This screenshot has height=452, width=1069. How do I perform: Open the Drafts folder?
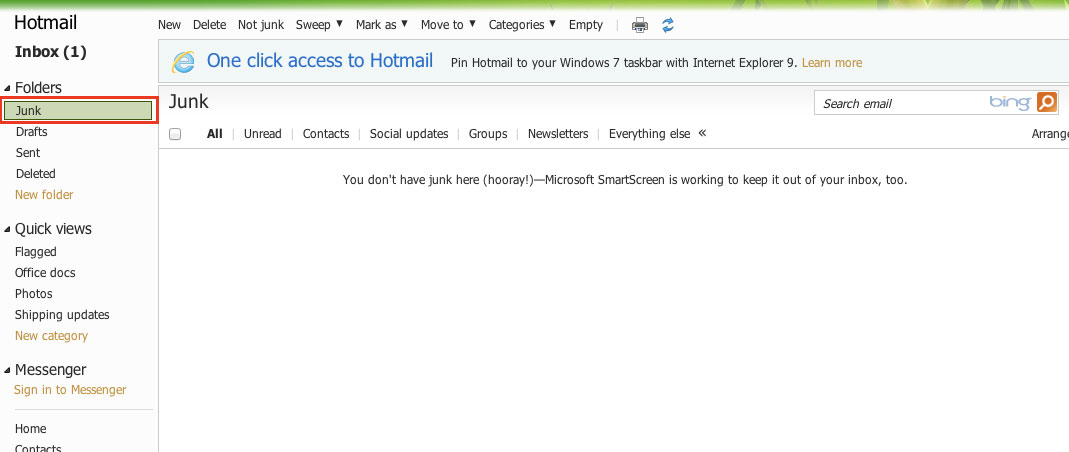(32, 132)
